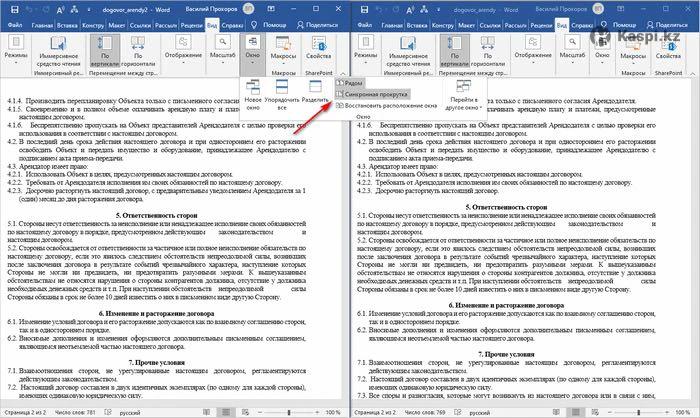Screen dimensions: 700x418
Task: Click the Разделить window icon
Action: [x=316, y=93]
